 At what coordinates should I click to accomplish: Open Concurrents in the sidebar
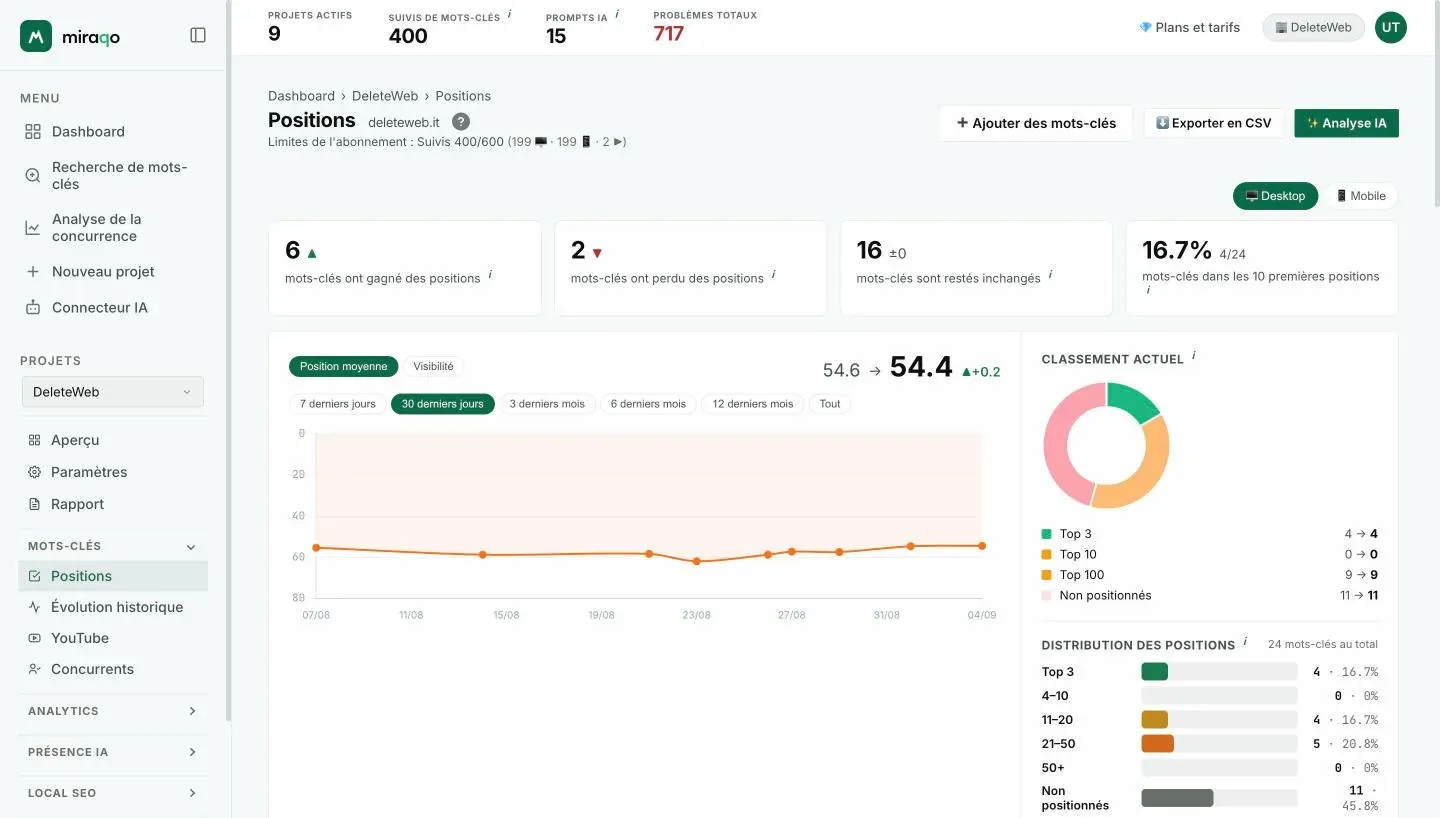coord(113,669)
